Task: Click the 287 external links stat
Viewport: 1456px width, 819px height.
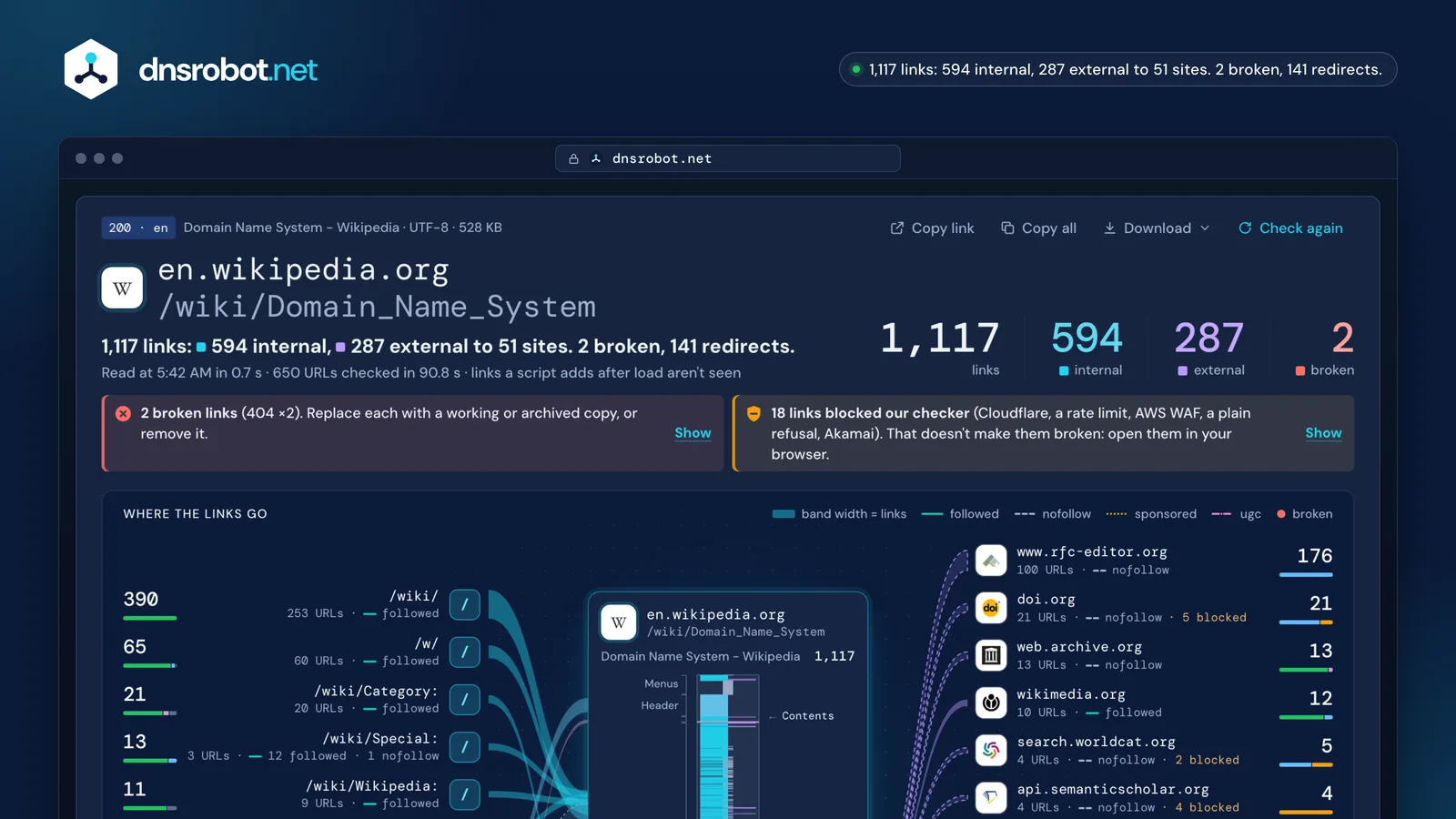Action: pyautogui.click(x=1209, y=347)
